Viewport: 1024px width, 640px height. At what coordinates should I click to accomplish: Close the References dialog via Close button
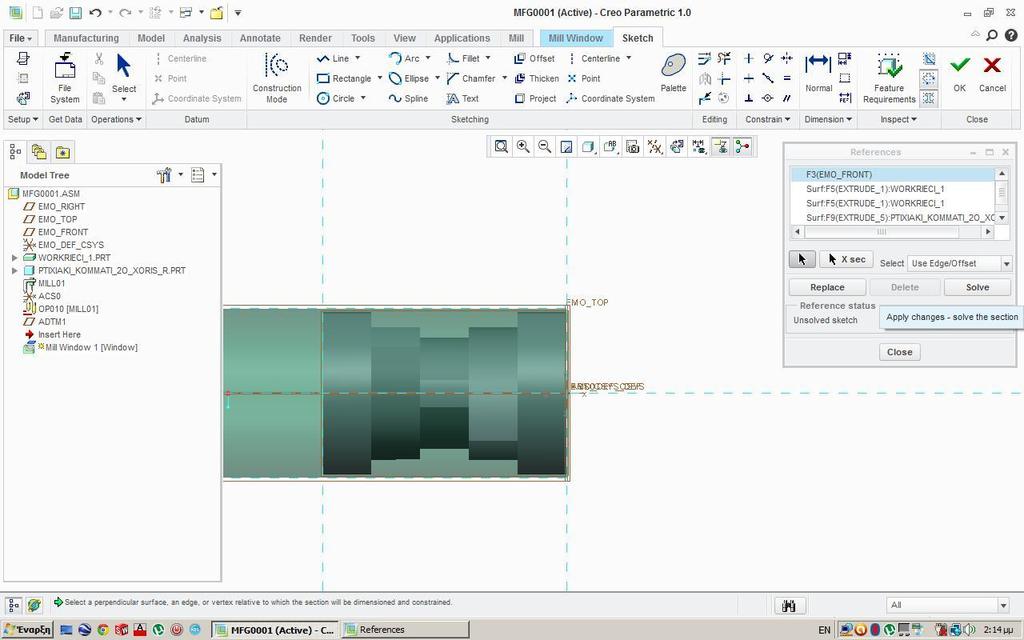899,352
